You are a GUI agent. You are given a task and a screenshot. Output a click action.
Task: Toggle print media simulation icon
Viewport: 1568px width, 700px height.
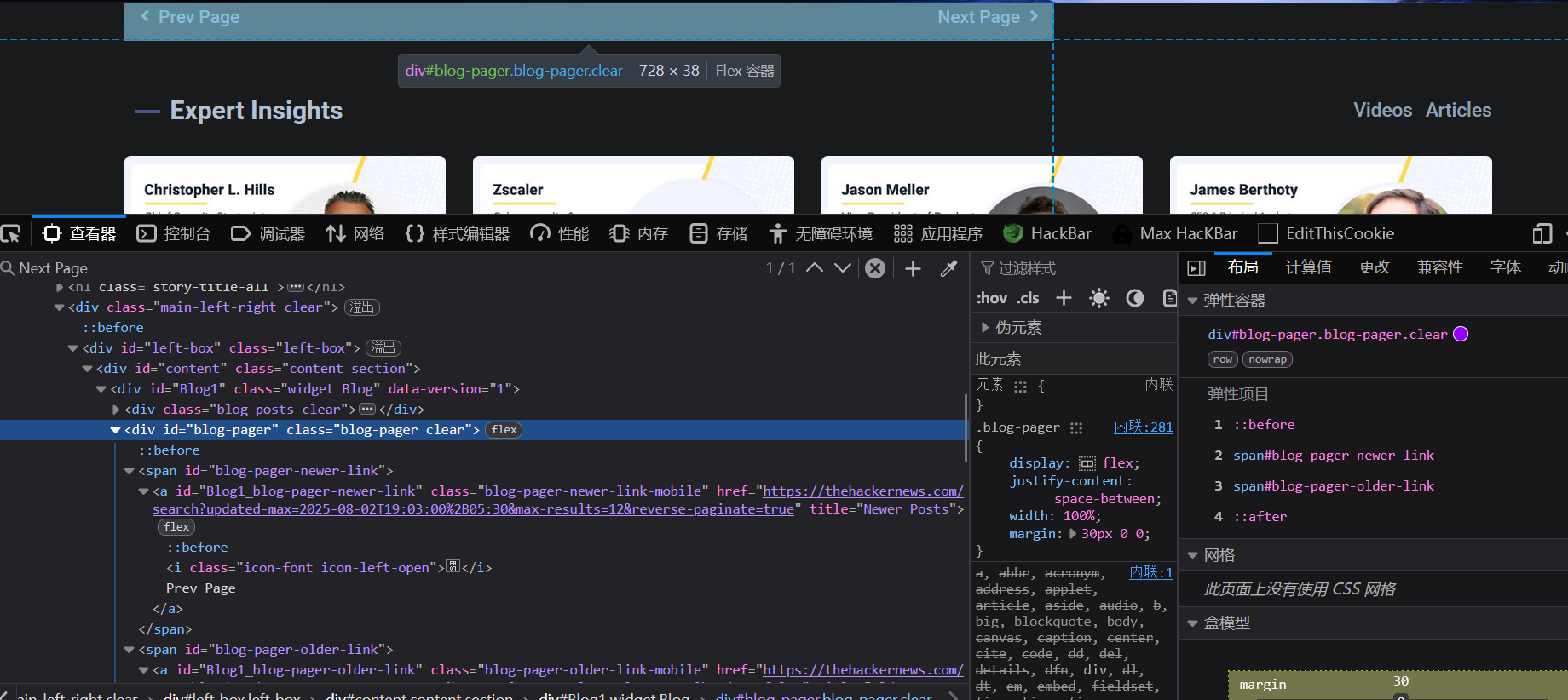point(1169,298)
